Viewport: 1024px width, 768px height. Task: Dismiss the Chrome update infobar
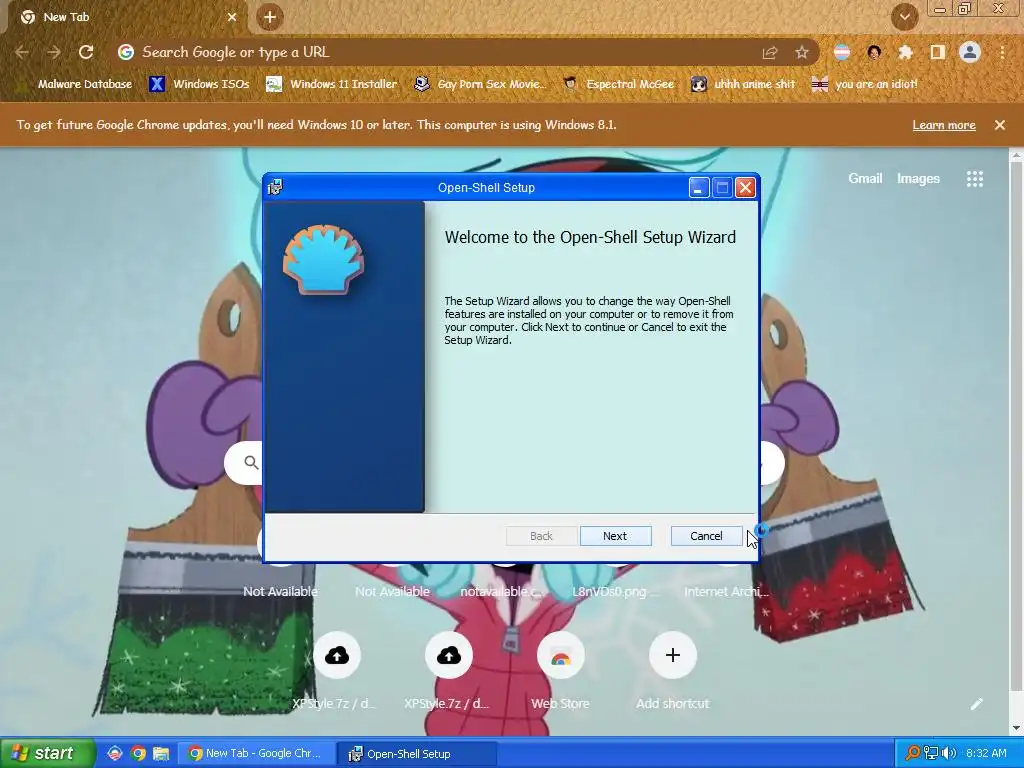999,125
